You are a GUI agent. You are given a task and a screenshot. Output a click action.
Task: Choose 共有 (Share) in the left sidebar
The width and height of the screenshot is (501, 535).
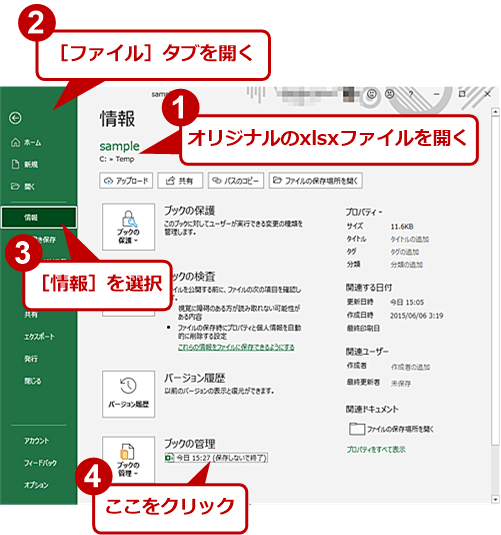(31, 315)
